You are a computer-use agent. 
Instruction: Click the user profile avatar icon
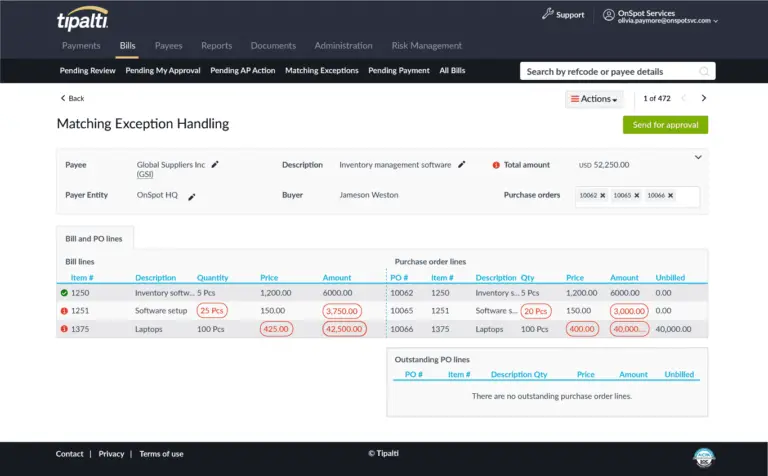tap(608, 15)
